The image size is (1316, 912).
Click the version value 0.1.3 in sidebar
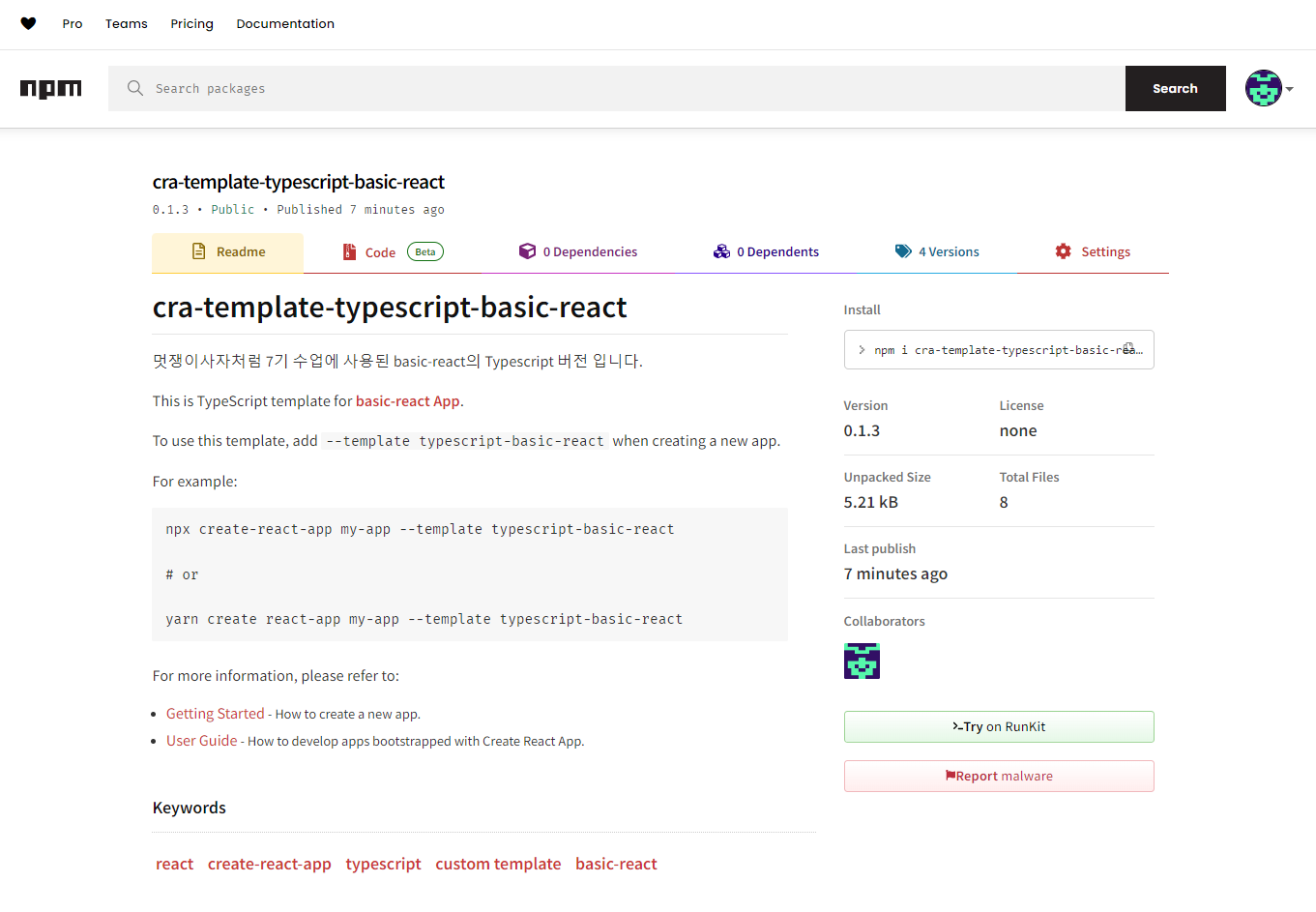coord(862,430)
